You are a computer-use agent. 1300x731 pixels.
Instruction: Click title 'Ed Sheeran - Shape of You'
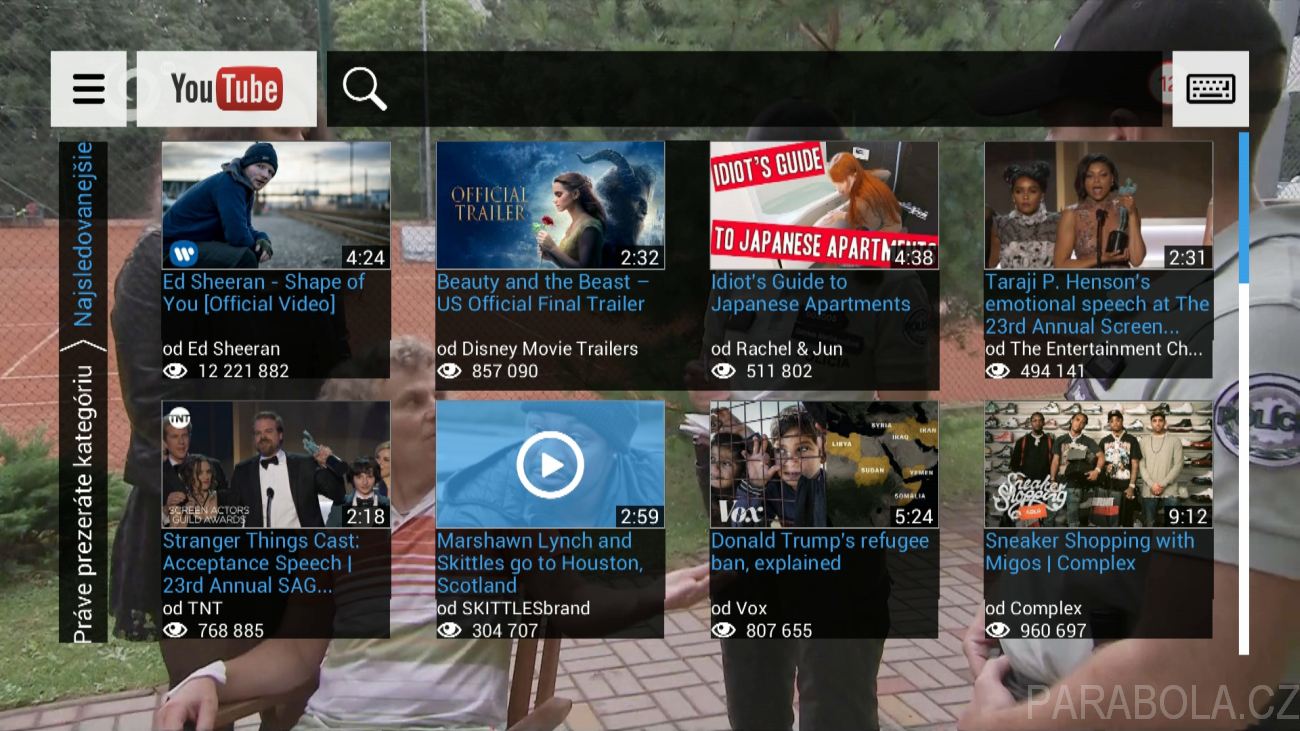click(264, 293)
